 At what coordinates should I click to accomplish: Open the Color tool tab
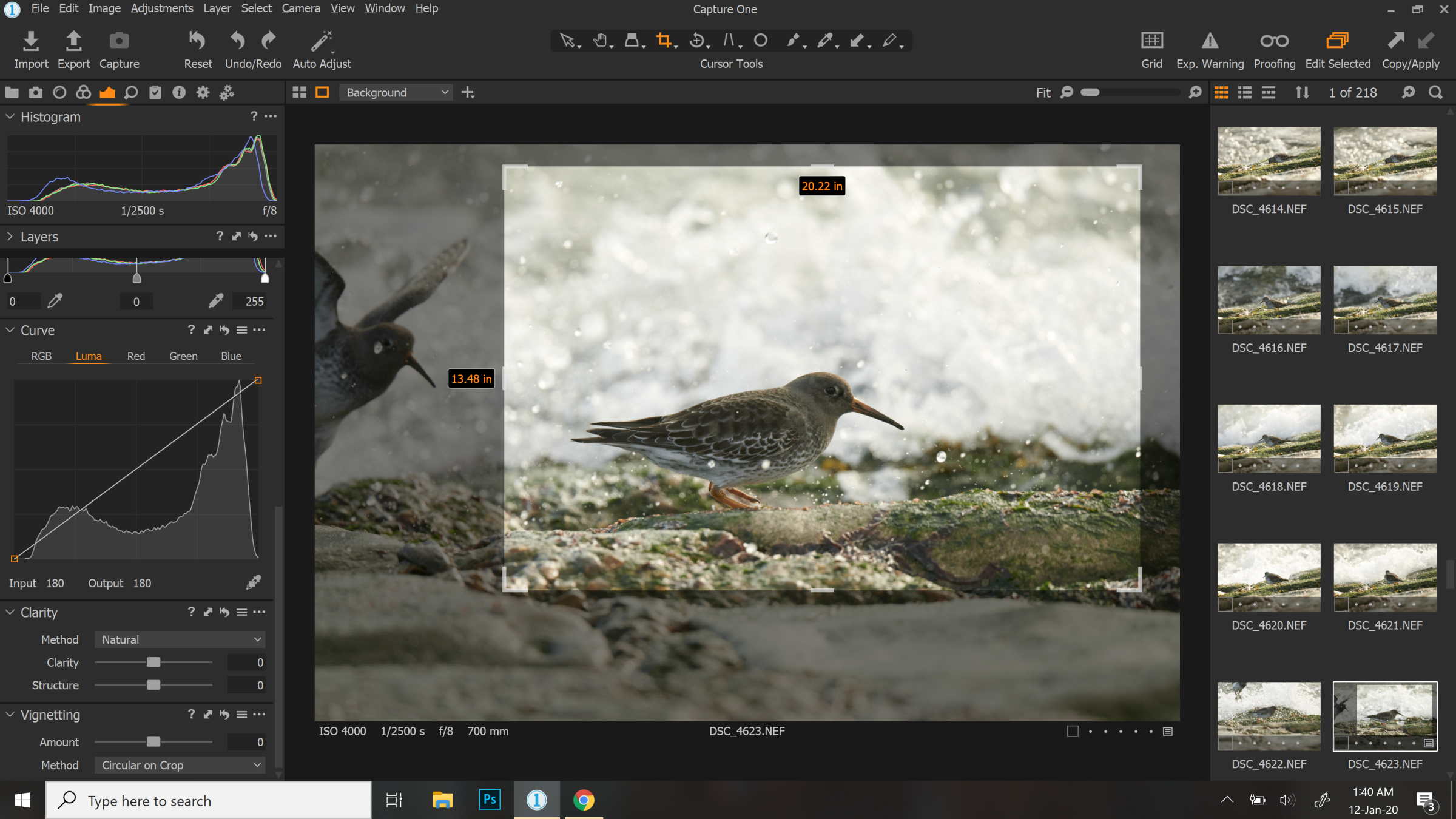click(83, 92)
